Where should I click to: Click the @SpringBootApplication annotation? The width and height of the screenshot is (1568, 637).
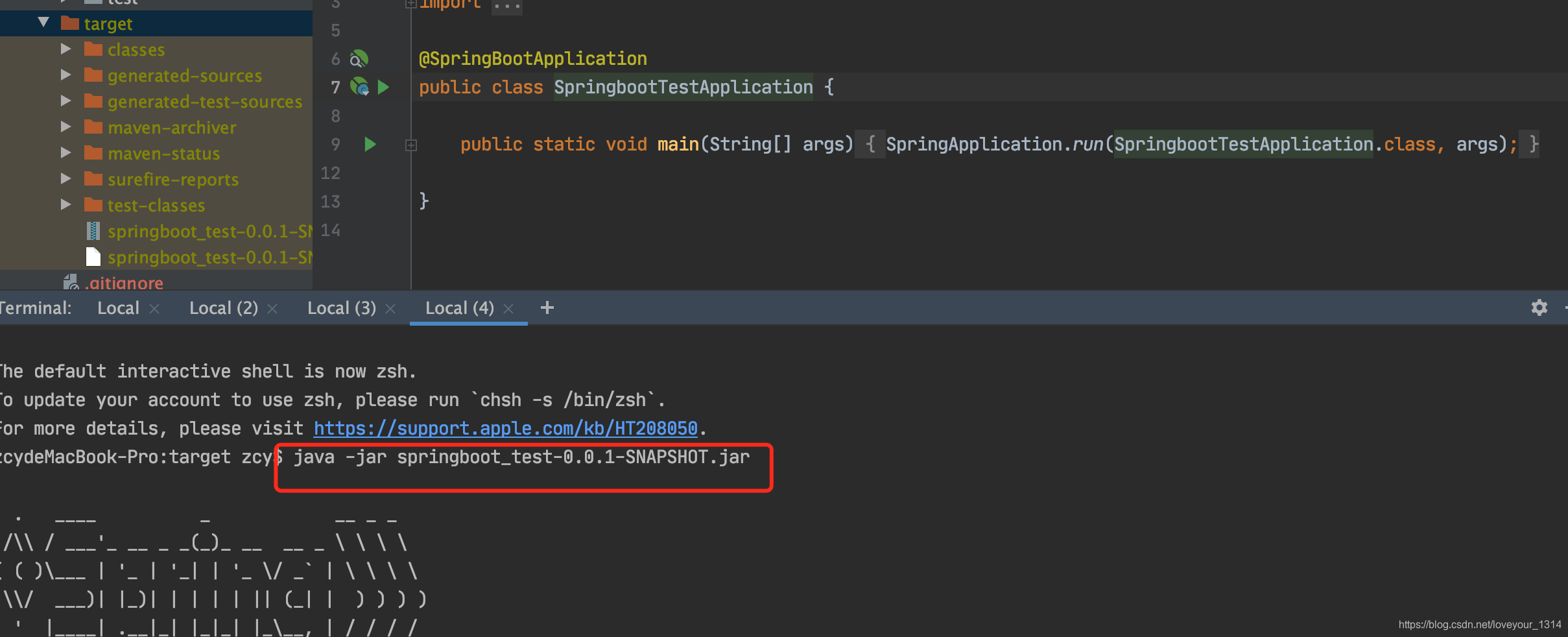coord(533,59)
